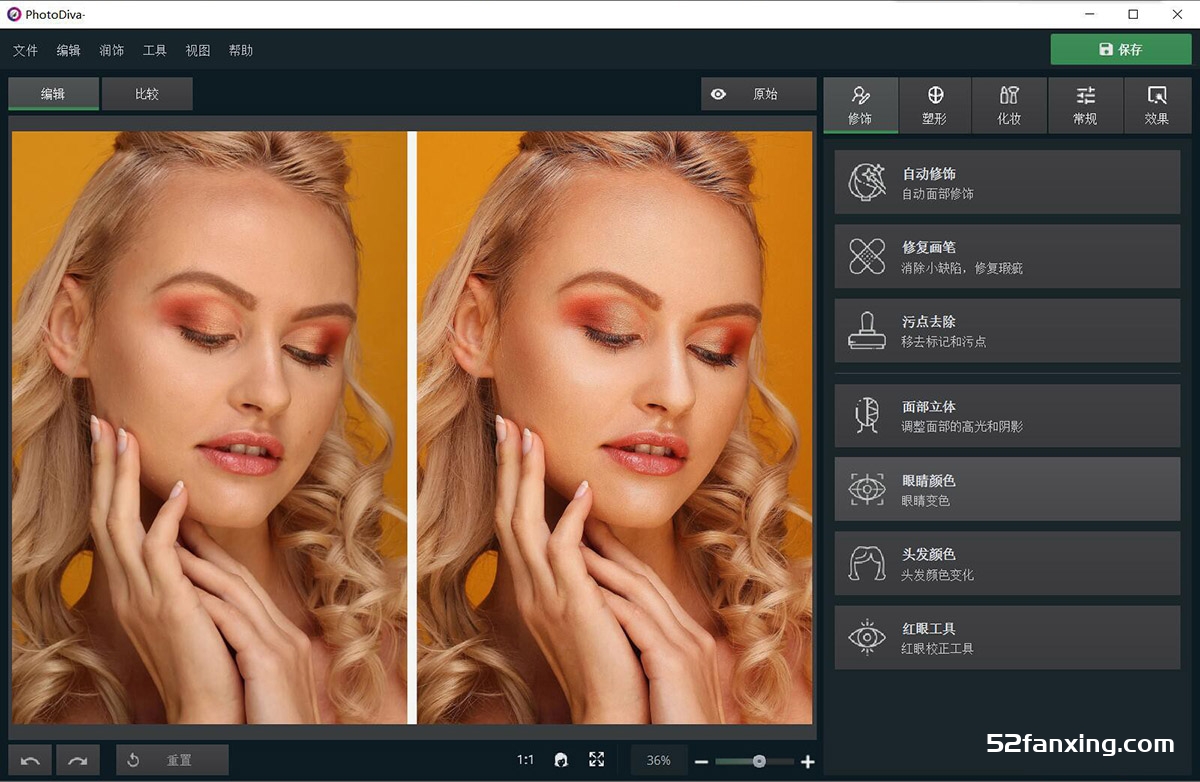Viewport: 1200px width, 782px height.
Task: Toggle the 原始 original view eye button
Action: pos(758,94)
